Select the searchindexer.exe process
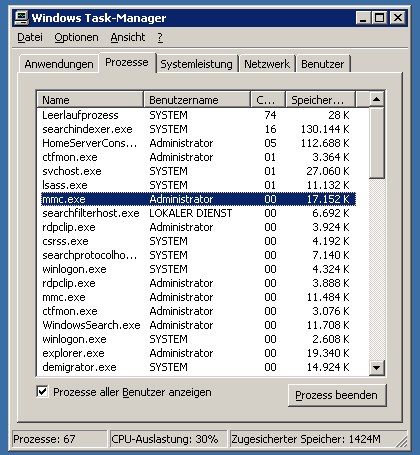 point(198,129)
